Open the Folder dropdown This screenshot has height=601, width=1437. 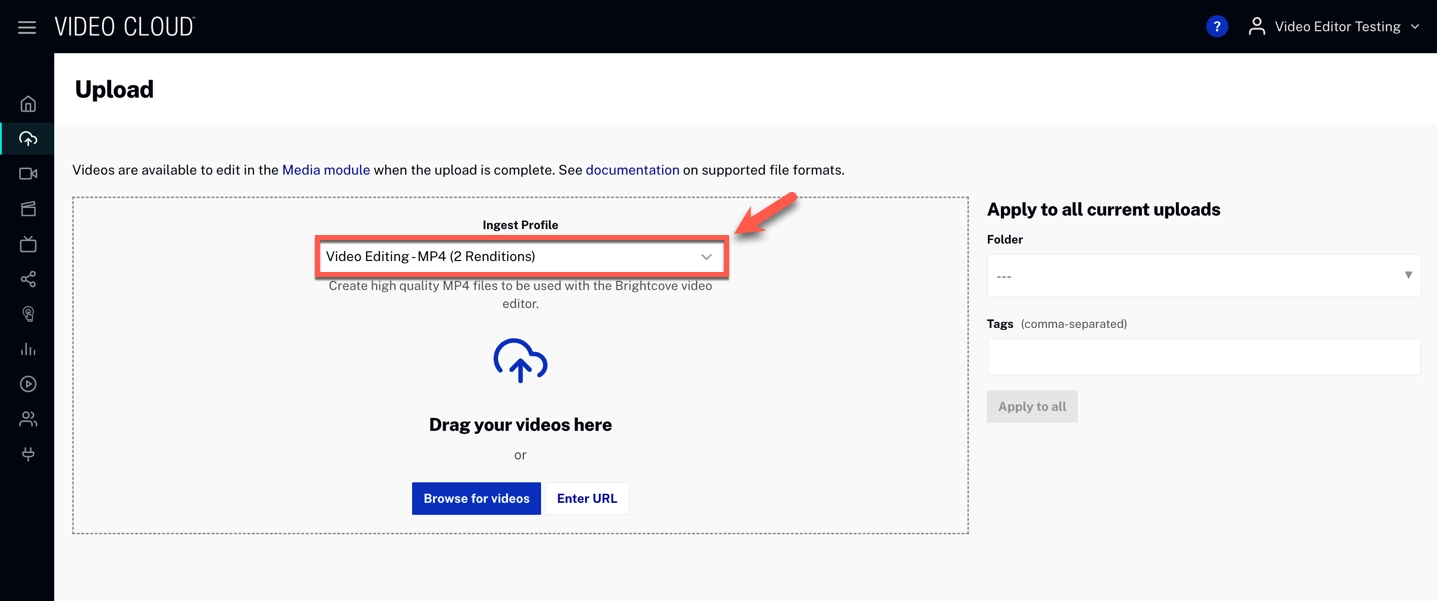click(1203, 276)
